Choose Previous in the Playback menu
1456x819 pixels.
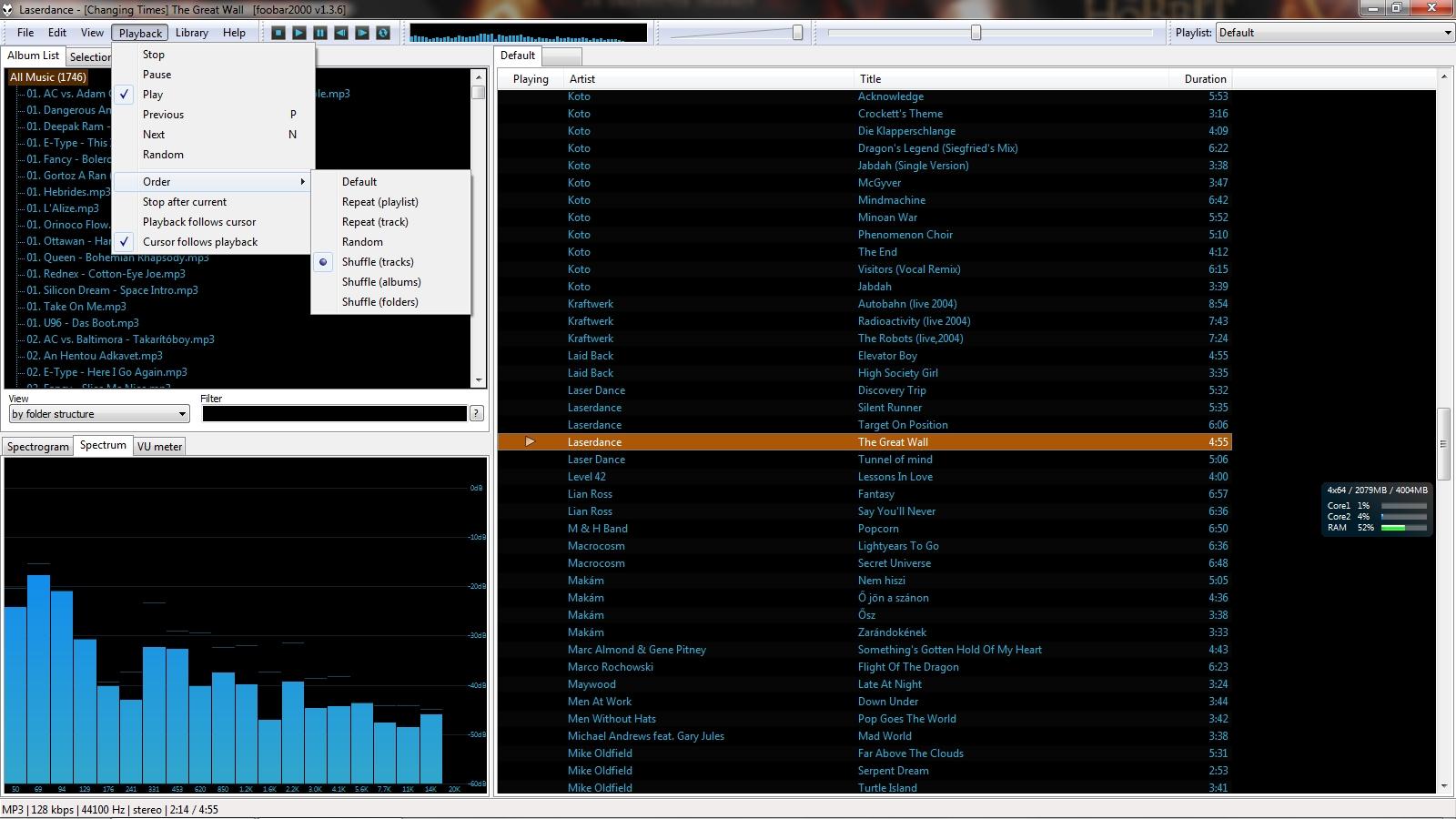[x=214, y=115]
